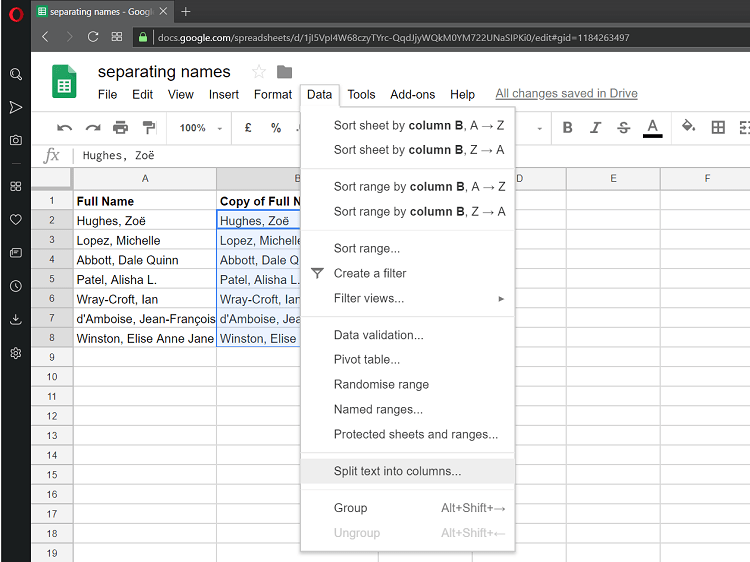Click the redo arrow icon
This screenshot has width=750, height=562.
point(93,127)
